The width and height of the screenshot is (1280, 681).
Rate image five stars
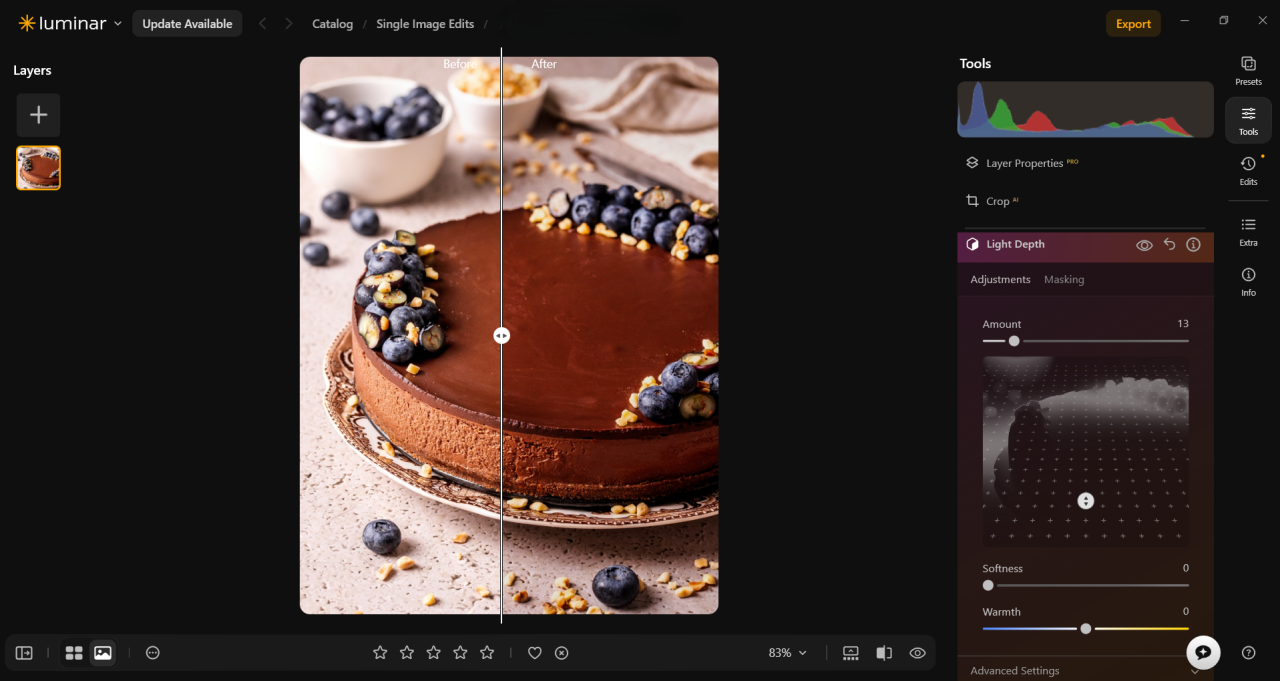[x=487, y=653]
